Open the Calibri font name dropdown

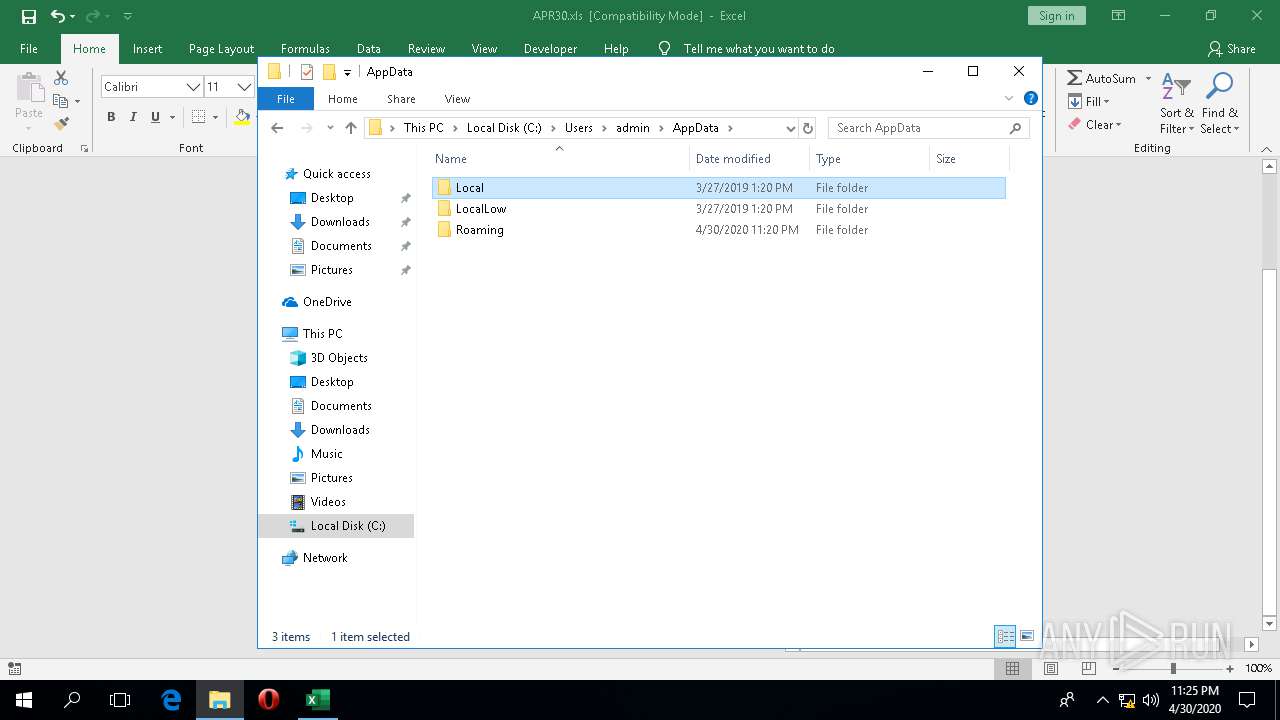coord(193,87)
